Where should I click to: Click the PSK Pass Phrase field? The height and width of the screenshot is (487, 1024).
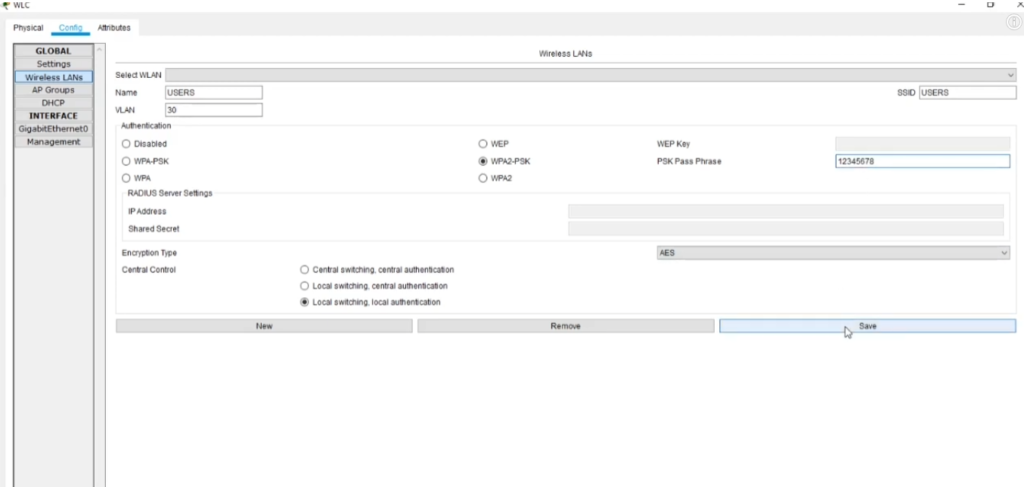pyautogui.click(x=922, y=161)
